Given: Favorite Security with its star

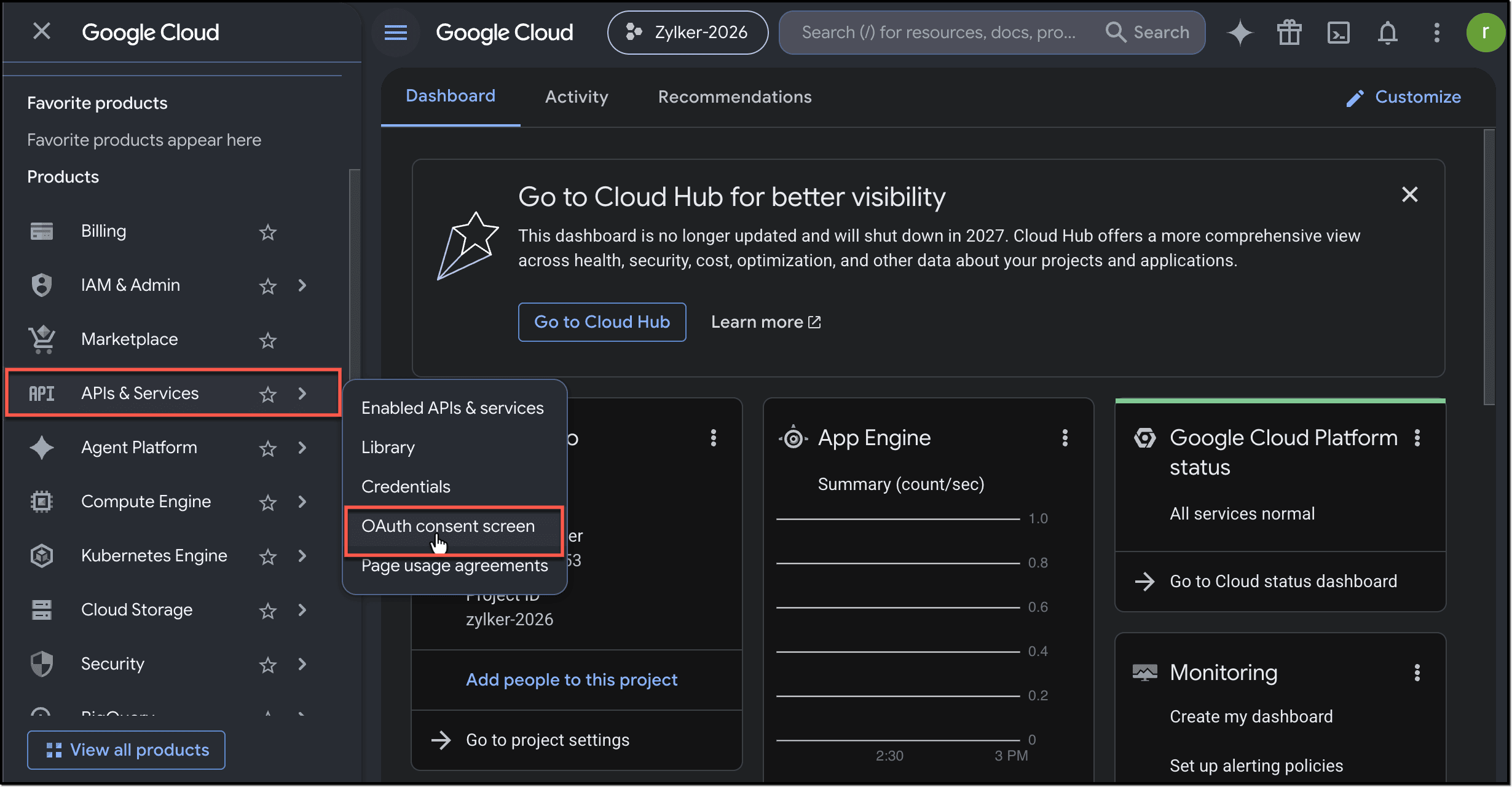Looking at the screenshot, I should pos(268,665).
